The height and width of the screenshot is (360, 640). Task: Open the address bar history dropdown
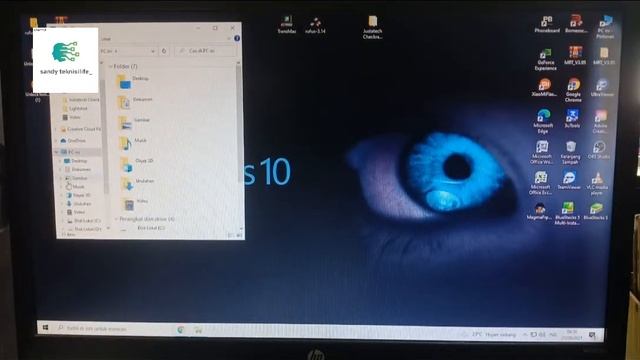(153, 51)
